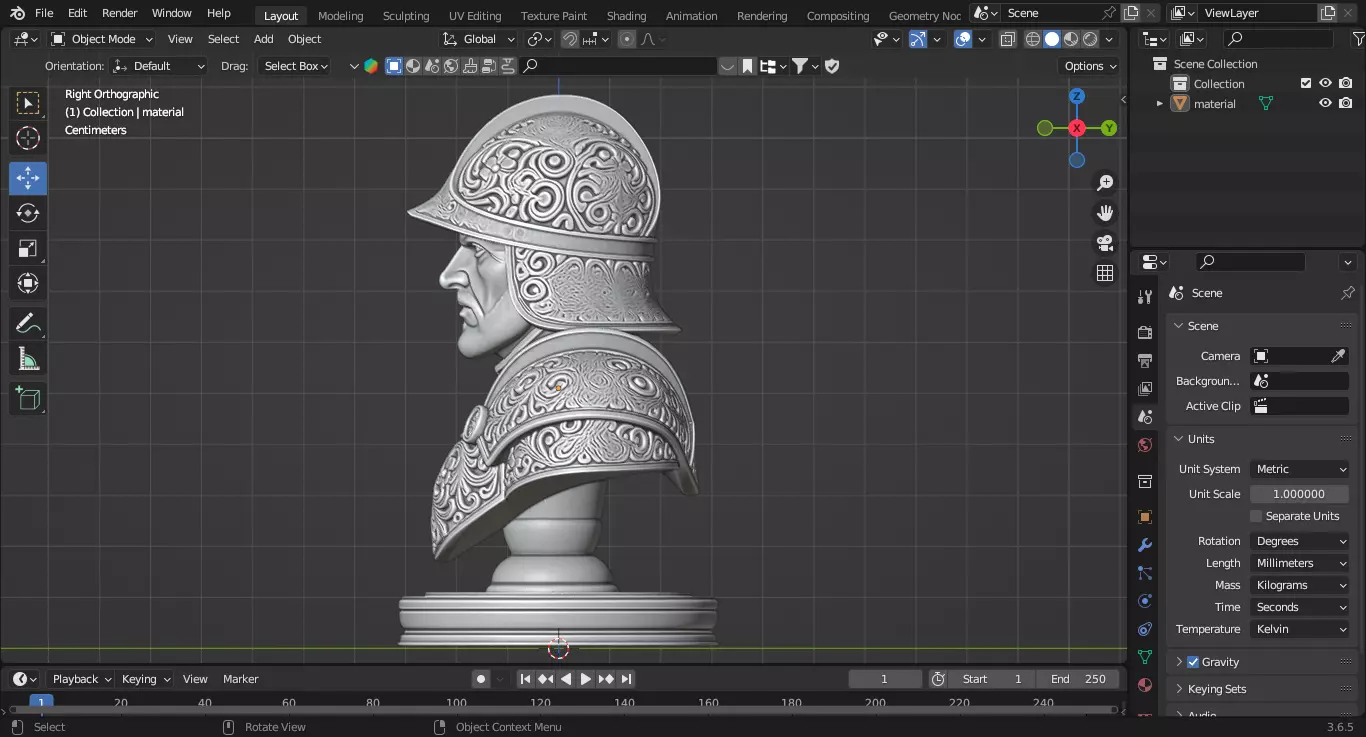The image size is (1366, 737).
Task: Select the Add Cube tool
Action: [x=28, y=399]
